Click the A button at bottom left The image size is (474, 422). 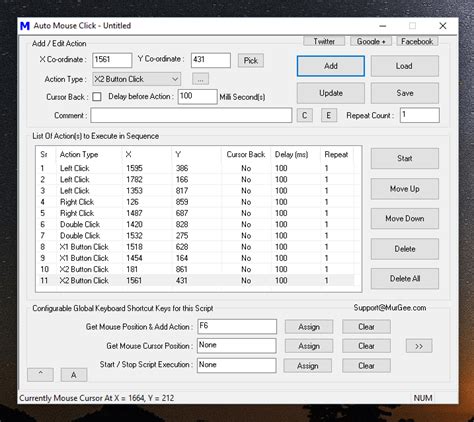74,375
